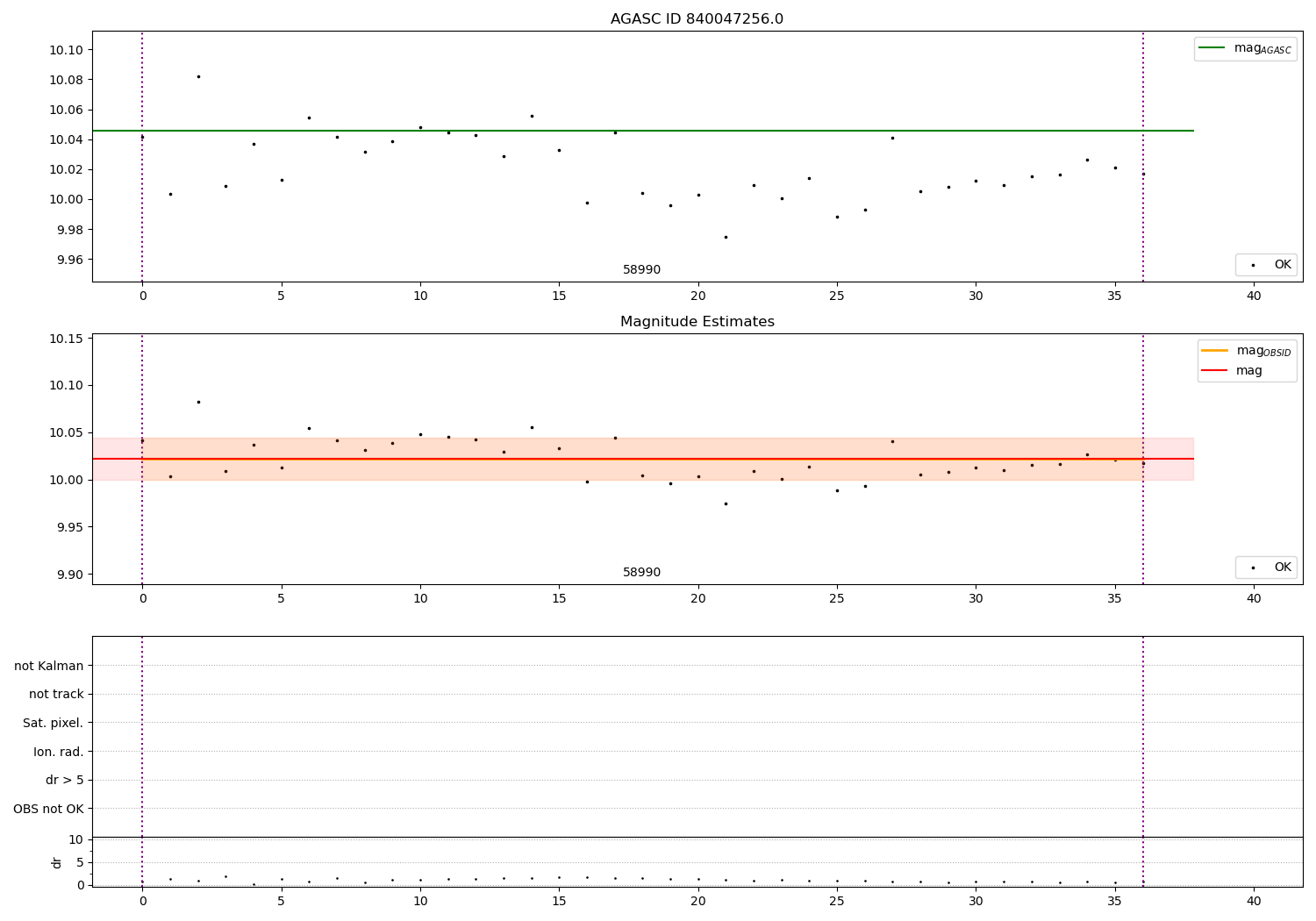Click the mag OBSID legend entry

tap(1247, 351)
